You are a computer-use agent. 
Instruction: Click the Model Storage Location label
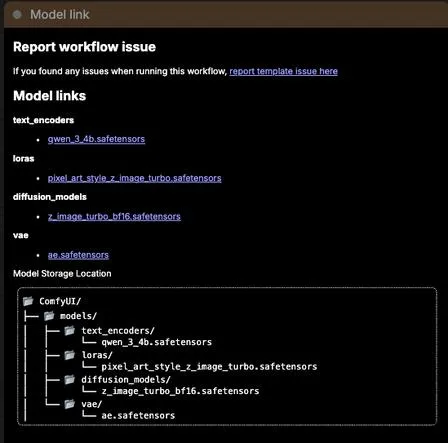pyautogui.click(x=62, y=274)
